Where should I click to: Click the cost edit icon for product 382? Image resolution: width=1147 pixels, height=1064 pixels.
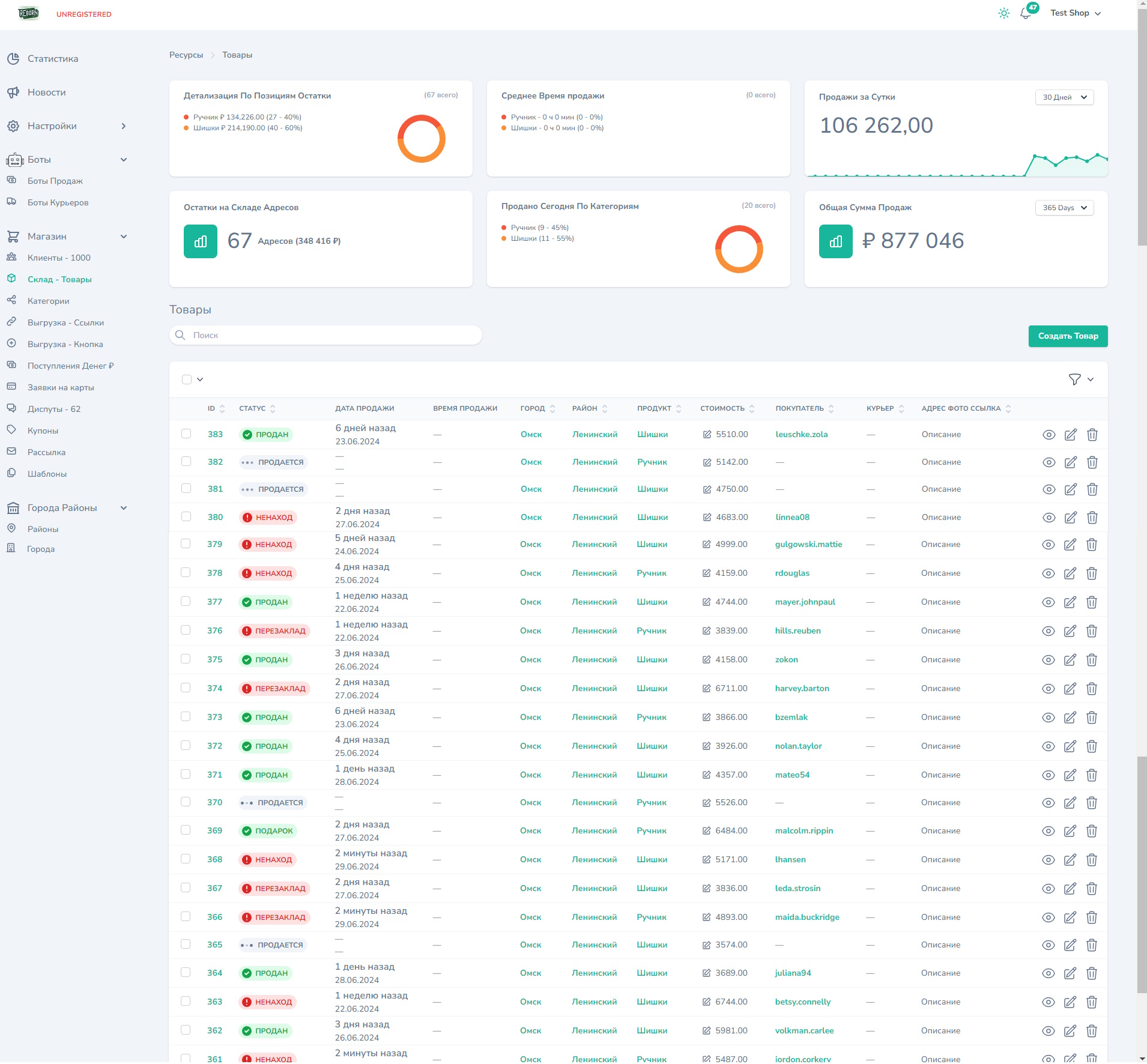pos(707,462)
